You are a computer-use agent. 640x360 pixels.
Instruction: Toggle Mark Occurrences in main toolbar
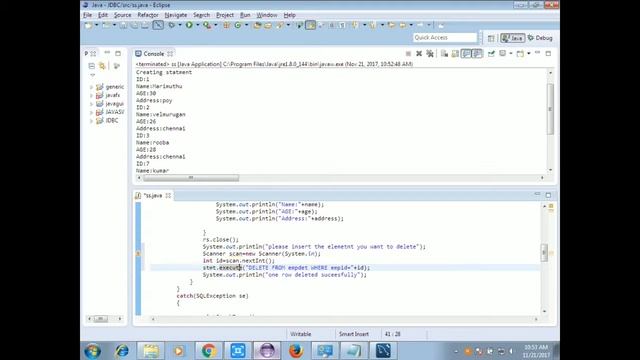(311, 25)
